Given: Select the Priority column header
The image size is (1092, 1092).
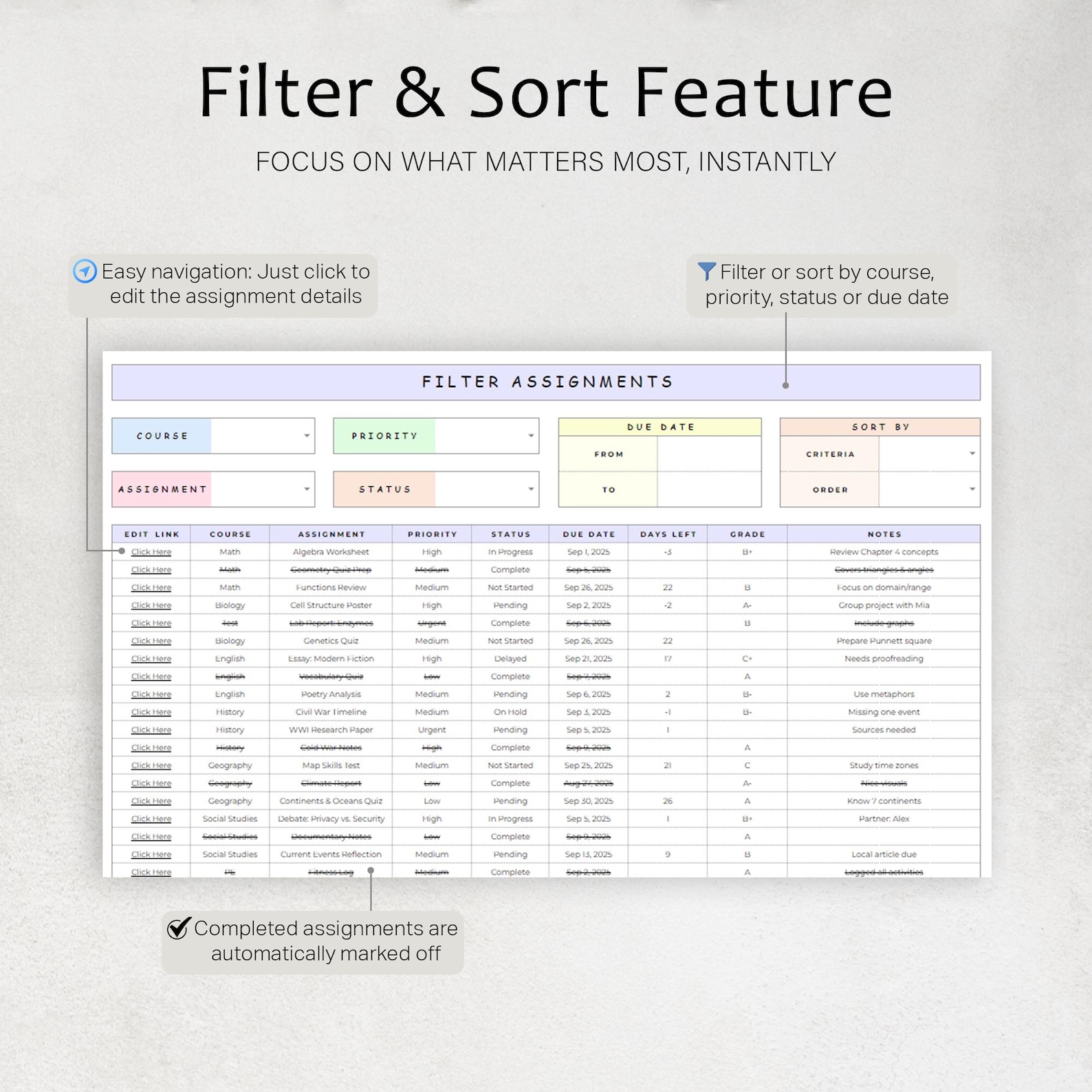Looking at the screenshot, I should 432,534.
